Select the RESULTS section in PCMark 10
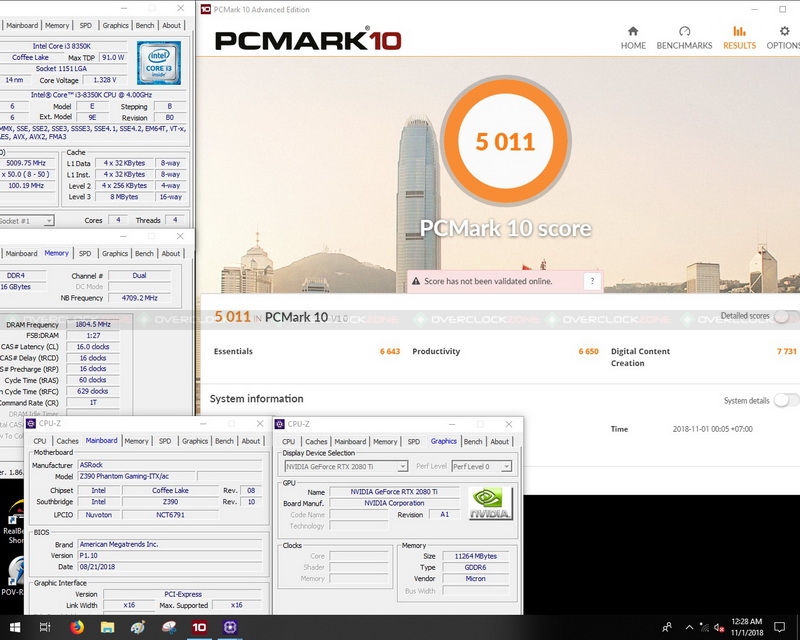 [739, 38]
